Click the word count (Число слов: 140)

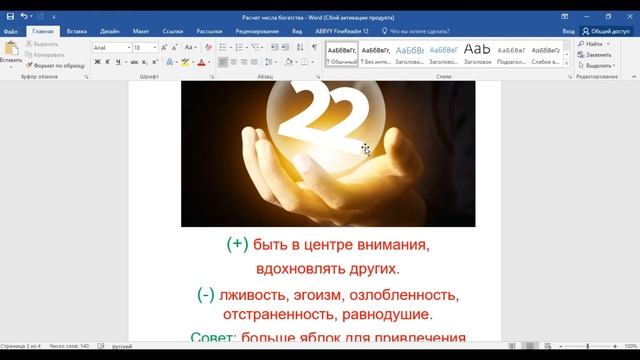tap(69, 346)
